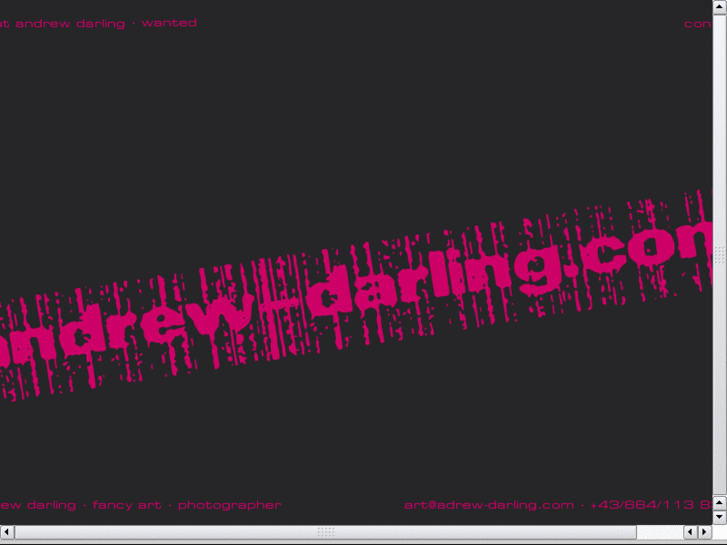Click the large andrew-darling.com grunge logo

356,295
